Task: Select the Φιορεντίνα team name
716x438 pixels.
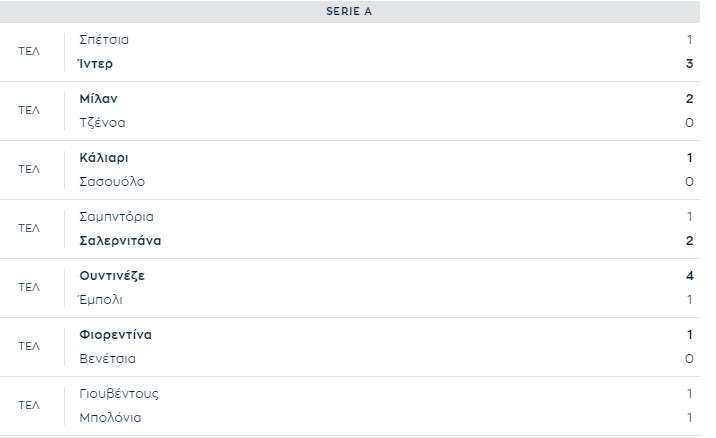Action: click(x=116, y=335)
